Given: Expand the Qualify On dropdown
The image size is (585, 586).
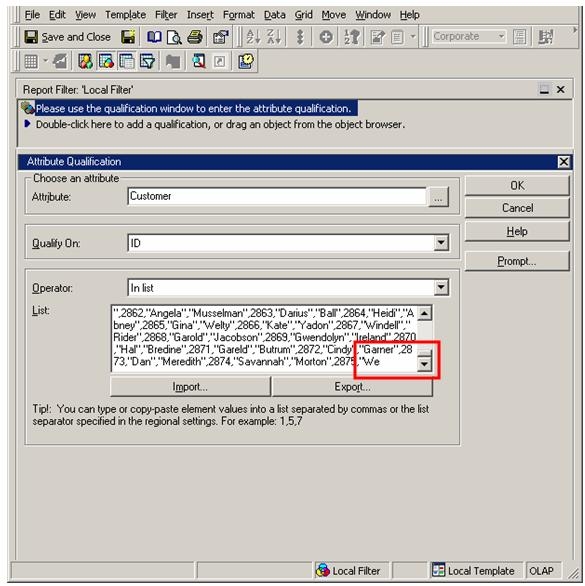Looking at the screenshot, I should [x=441, y=243].
